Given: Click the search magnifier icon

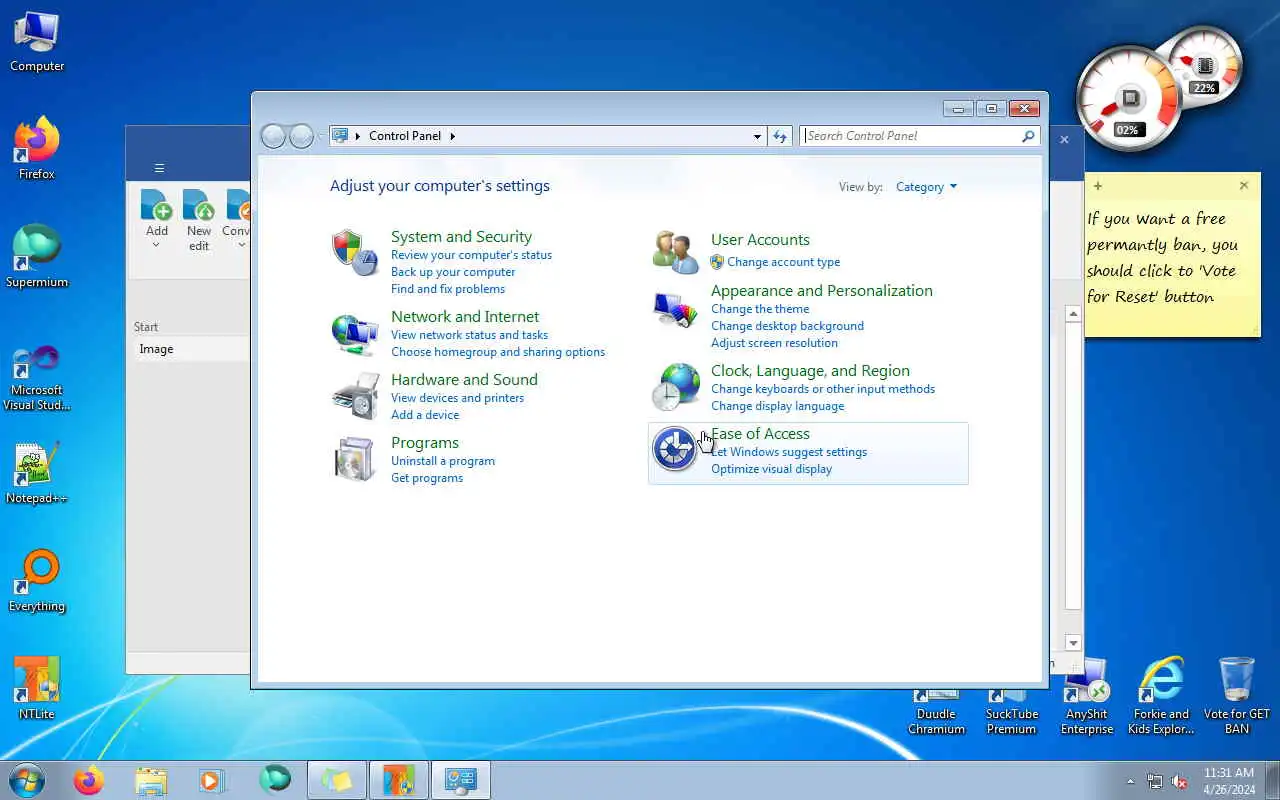Looking at the screenshot, I should (1028, 136).
